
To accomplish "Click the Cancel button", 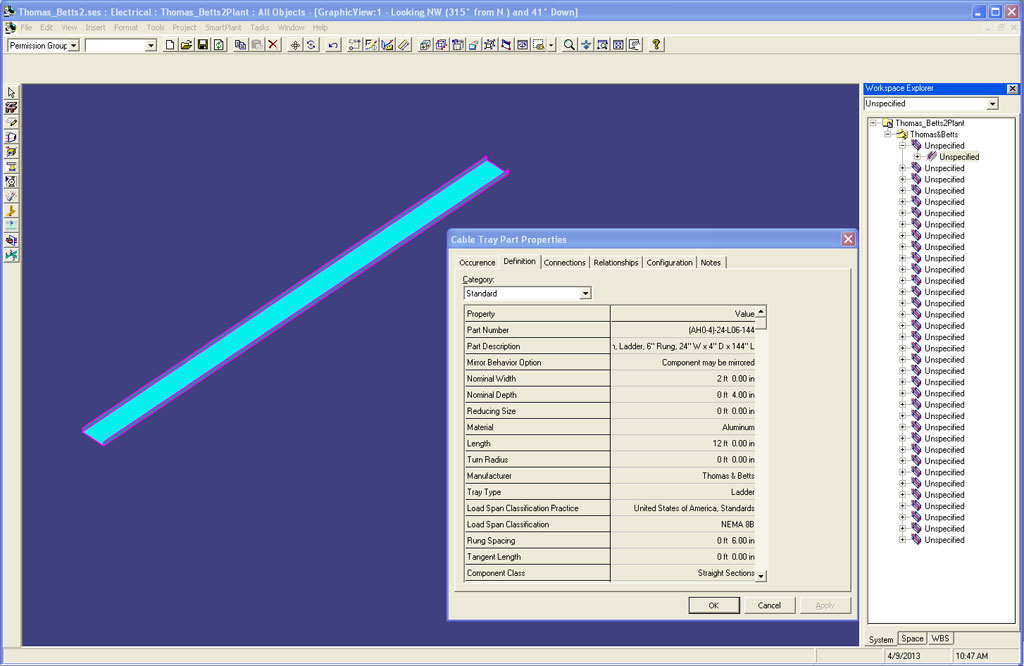I will click(769, 605).
